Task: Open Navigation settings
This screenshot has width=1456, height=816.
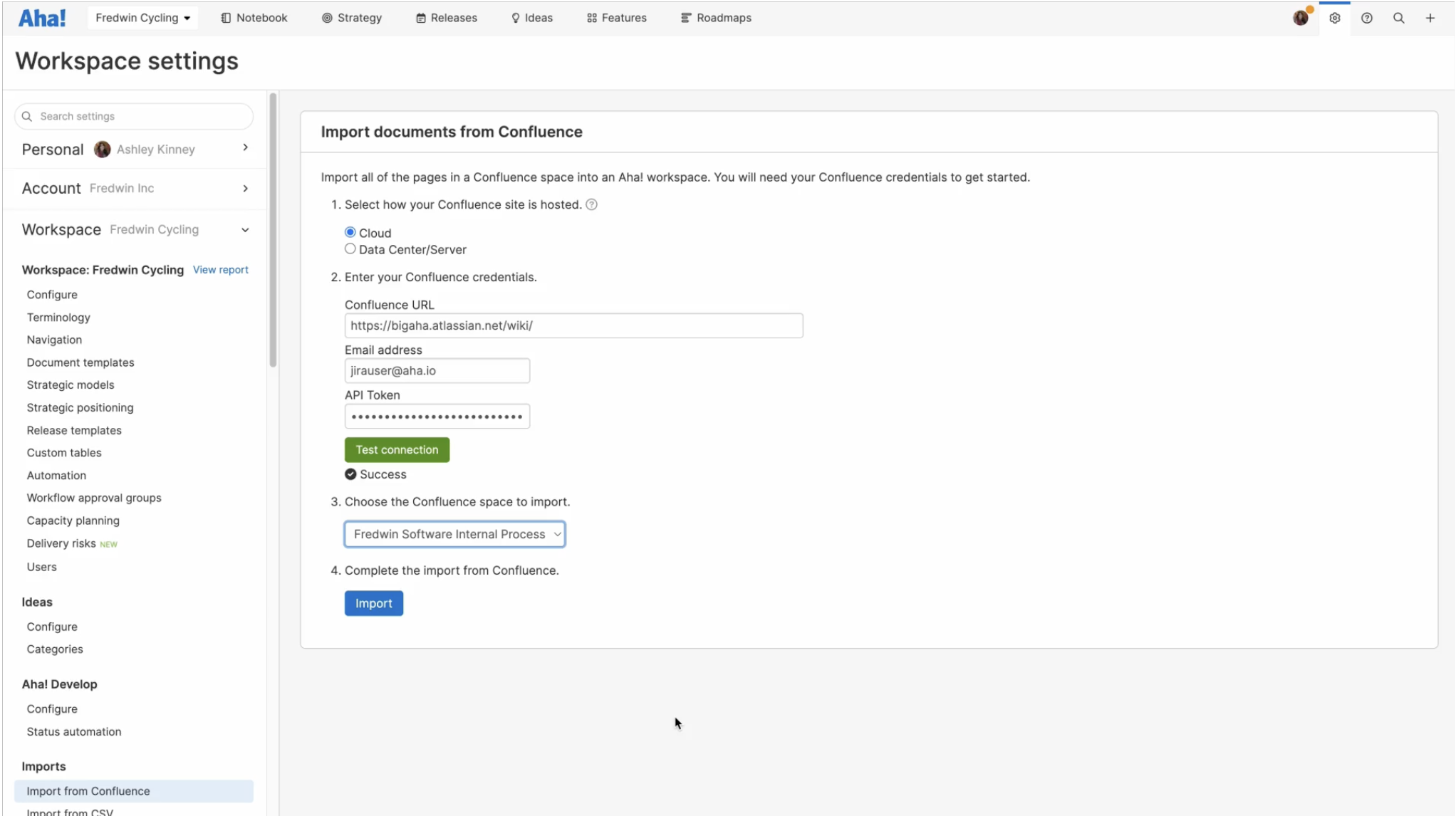Action: point(54,340)
